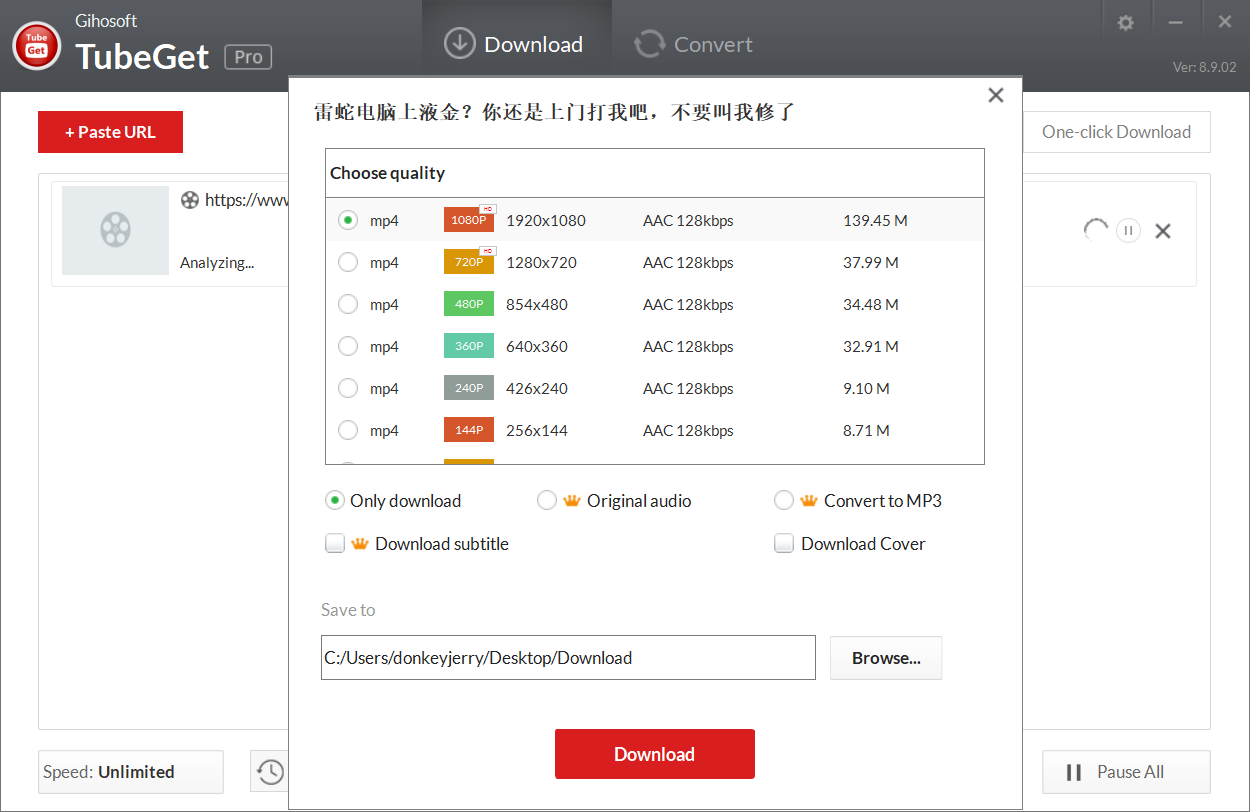Click the red Download button

tap(654, 754)
